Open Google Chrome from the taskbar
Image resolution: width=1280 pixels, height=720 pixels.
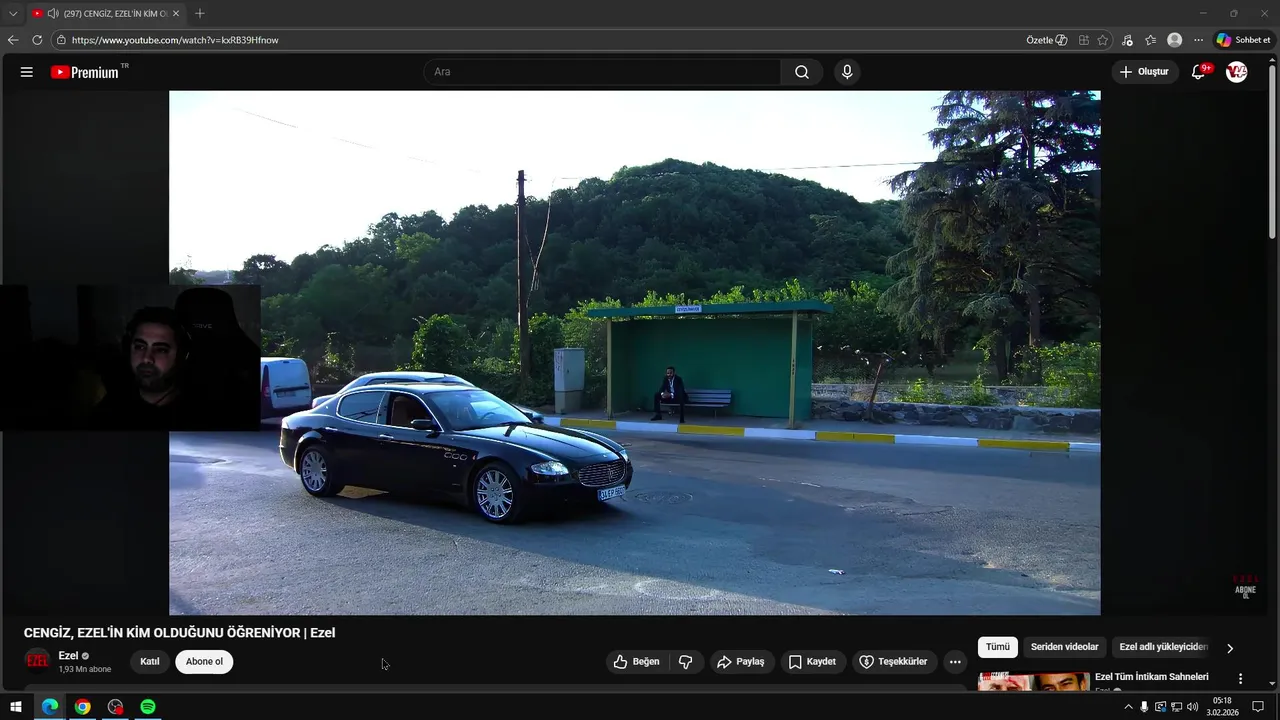point(83,707)
